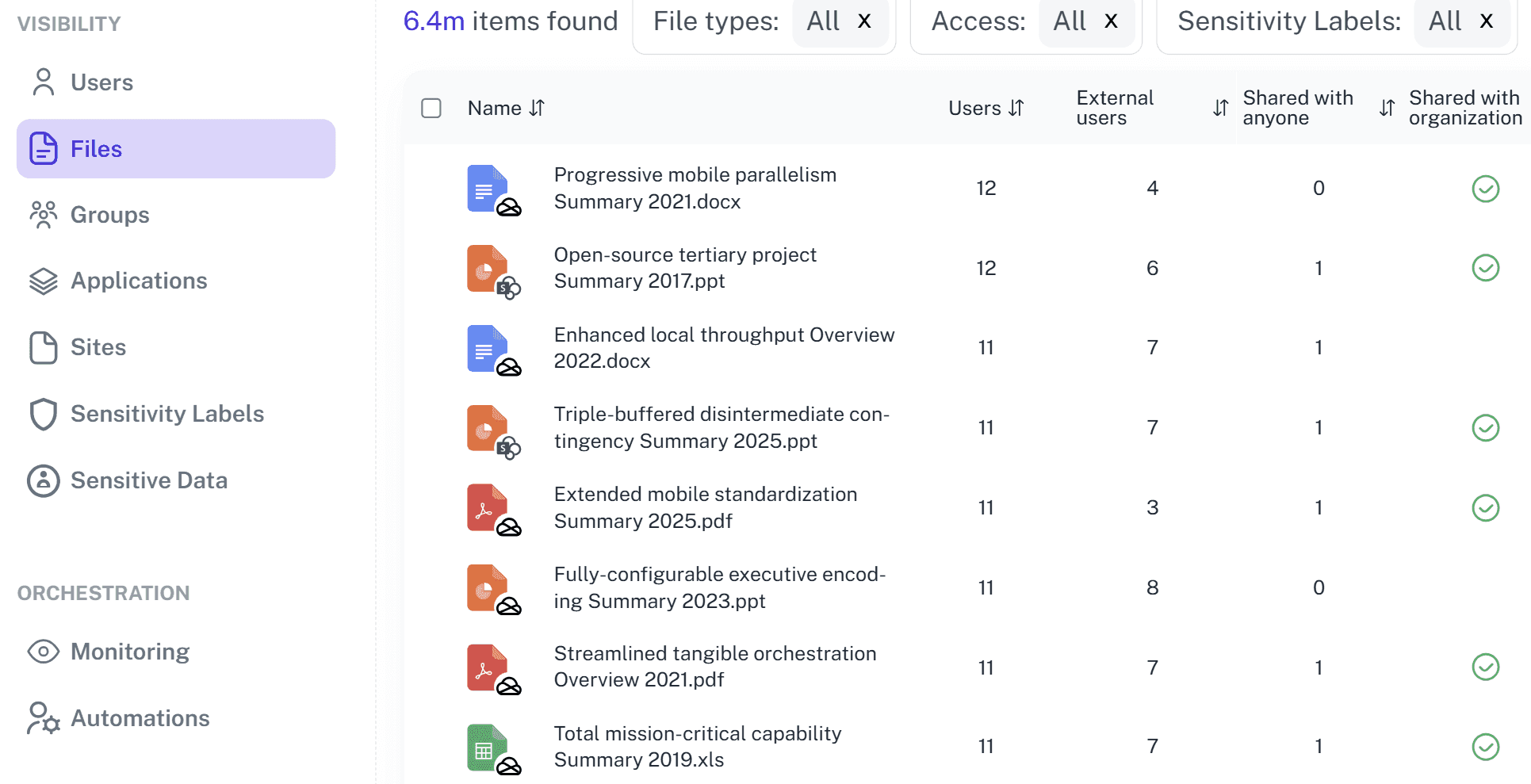
Task: Select the Sensitivity Labels shield icon
Action: (43, 413)
